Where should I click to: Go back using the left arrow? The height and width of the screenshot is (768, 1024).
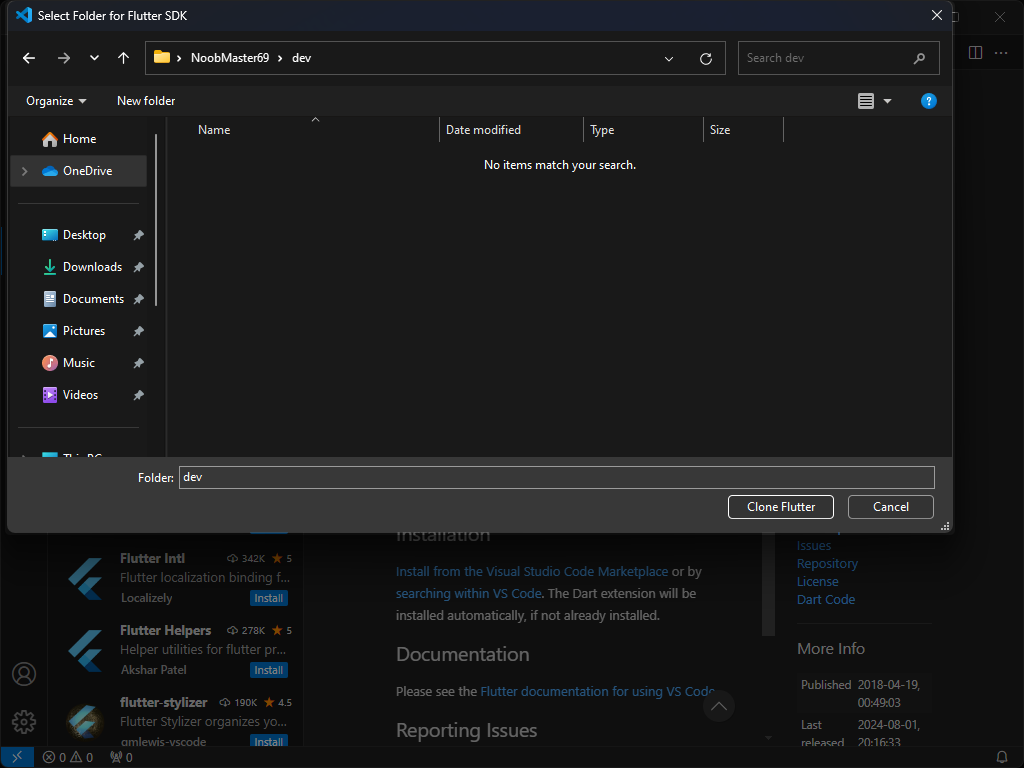pyautogui.click(x=29, y=58)
